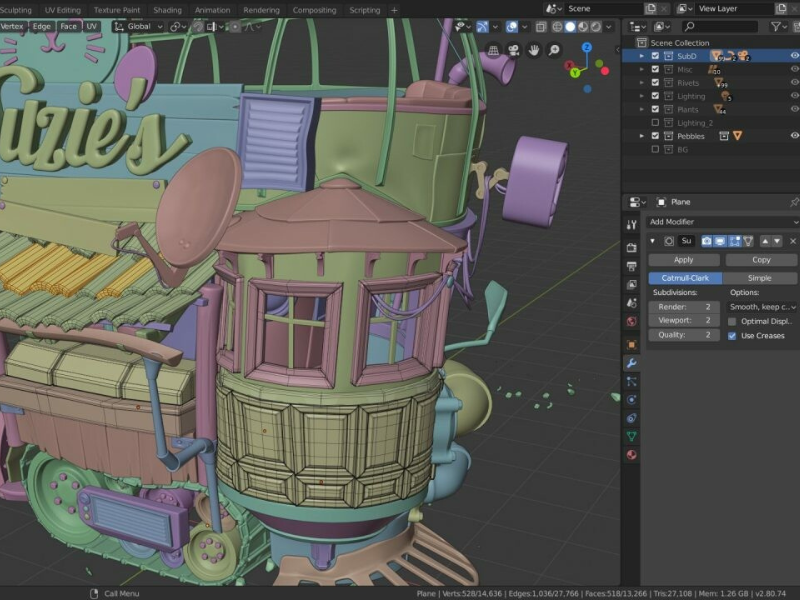800x600 pixels.
Task: Select the pan hand tool in viewport
Action: click(x=535, y=49)
